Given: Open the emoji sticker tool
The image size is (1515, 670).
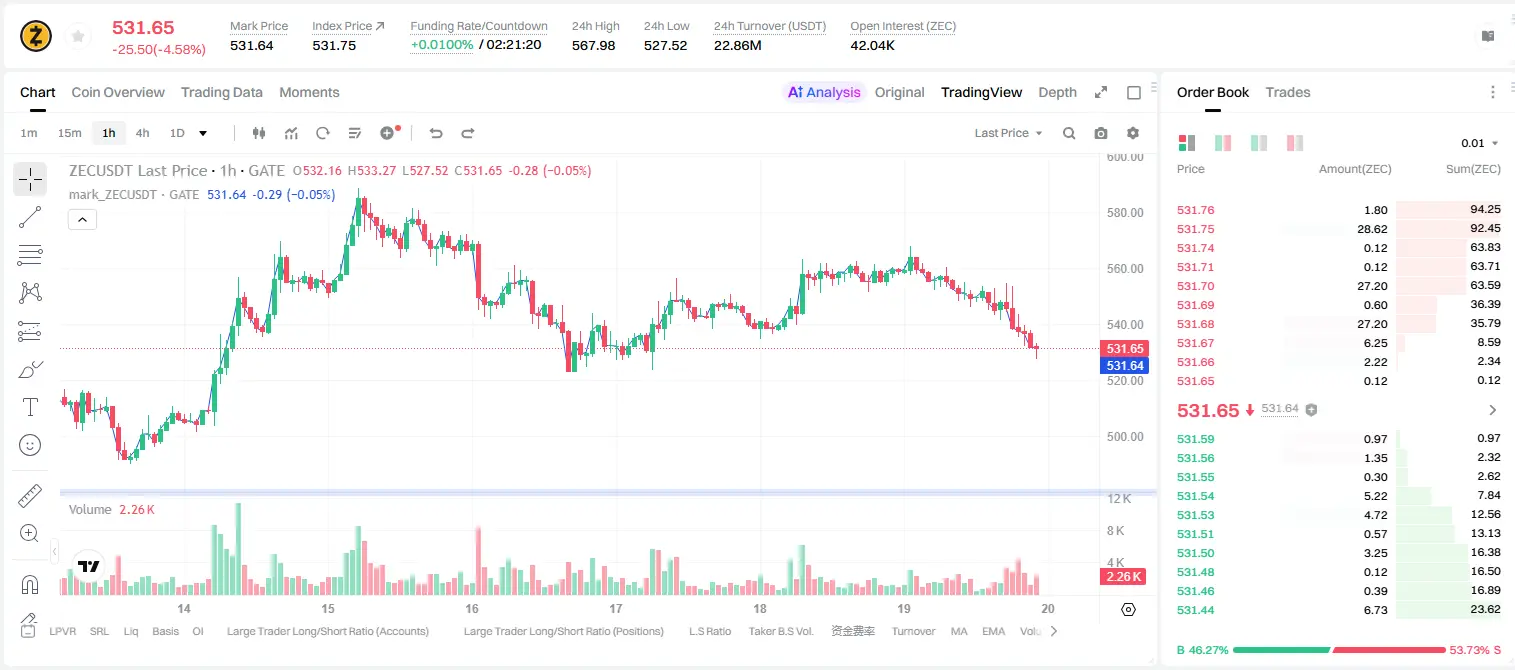Looking at the screenshot, I should tap(30, 445).
